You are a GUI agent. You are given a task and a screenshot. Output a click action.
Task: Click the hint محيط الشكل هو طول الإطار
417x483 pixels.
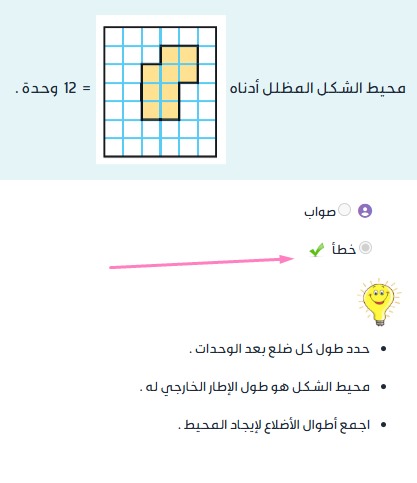(255, 387)
